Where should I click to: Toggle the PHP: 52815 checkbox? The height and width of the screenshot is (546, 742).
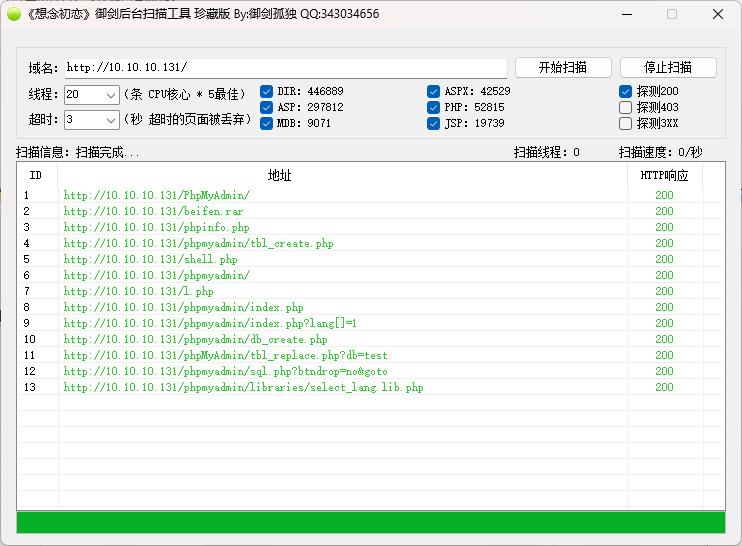coord(433,107)
